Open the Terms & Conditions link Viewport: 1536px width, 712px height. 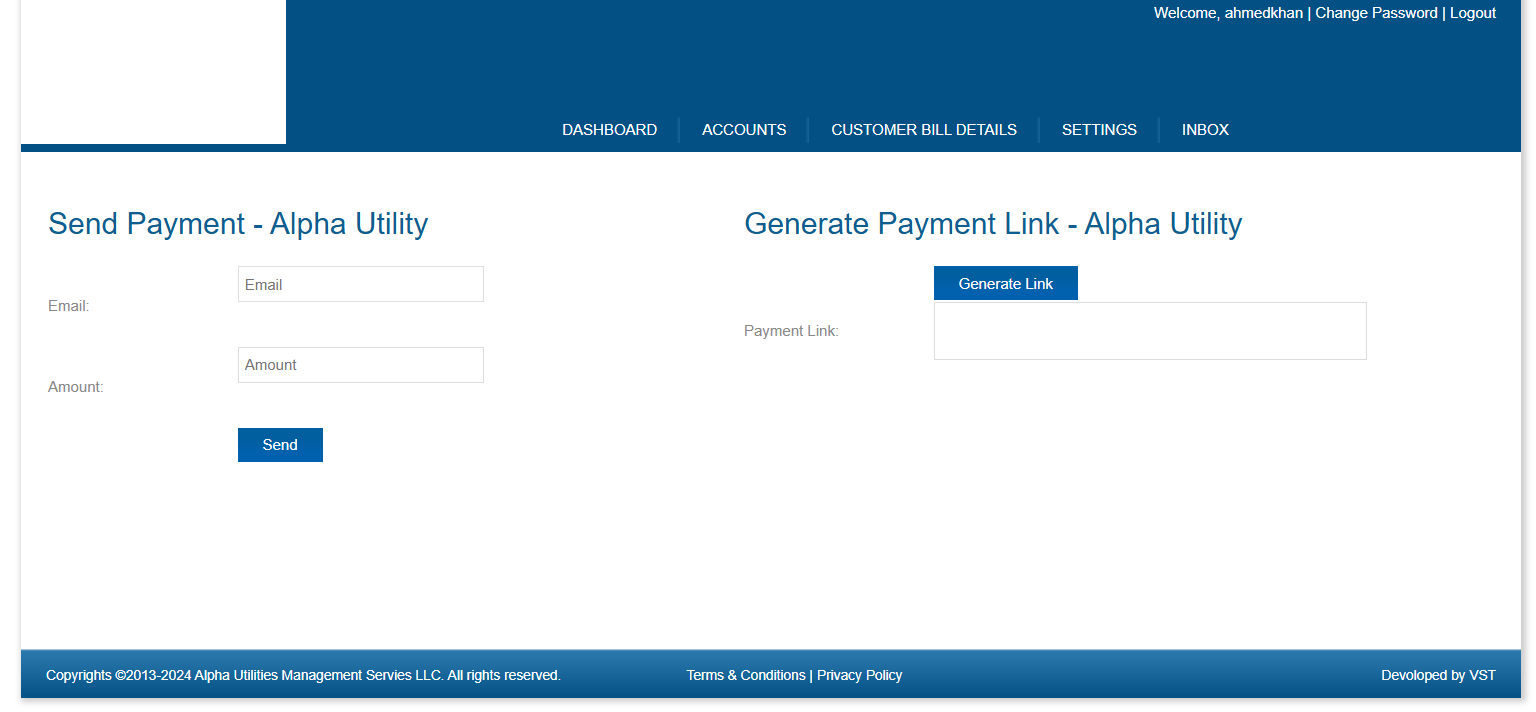[x=745, y=675]
